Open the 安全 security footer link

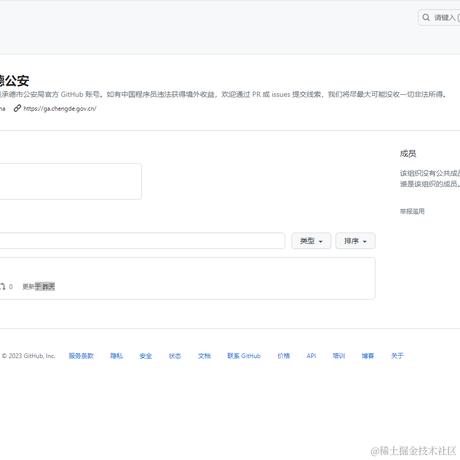coord(146,356)
